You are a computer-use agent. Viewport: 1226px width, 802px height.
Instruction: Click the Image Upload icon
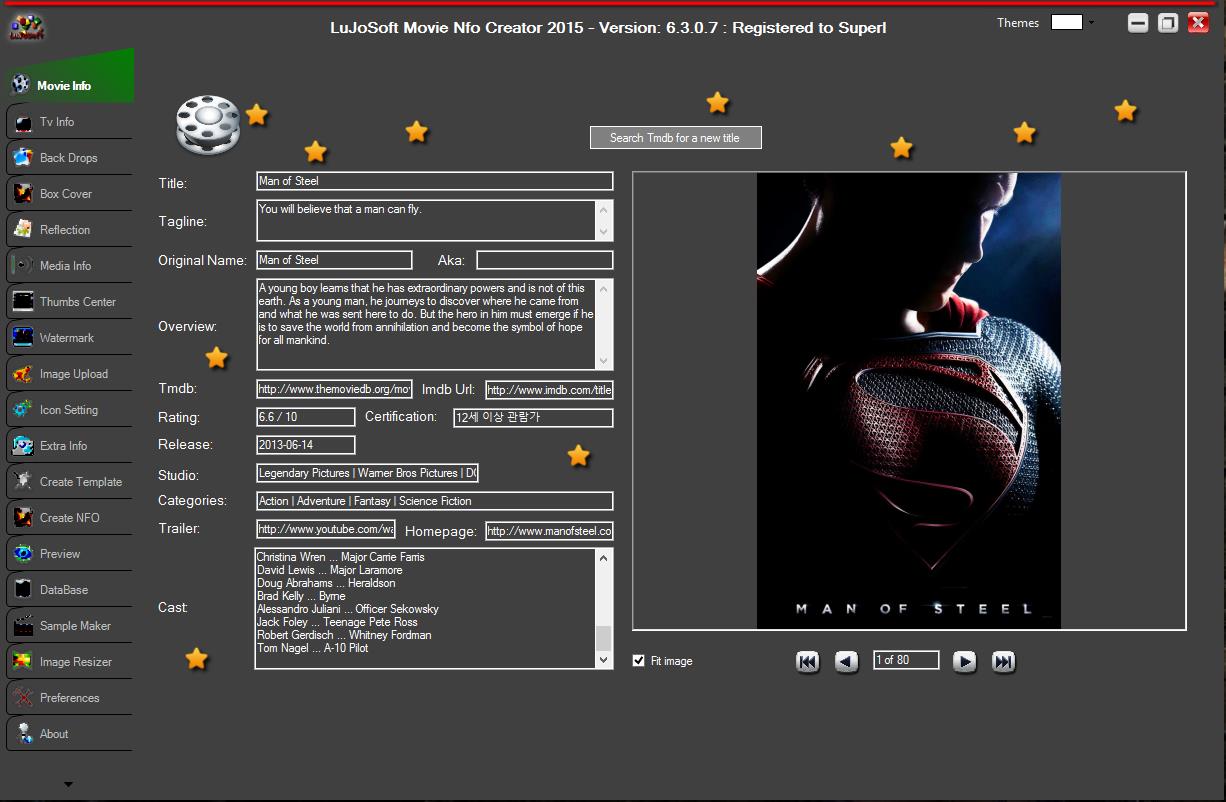tap(22, 373)
